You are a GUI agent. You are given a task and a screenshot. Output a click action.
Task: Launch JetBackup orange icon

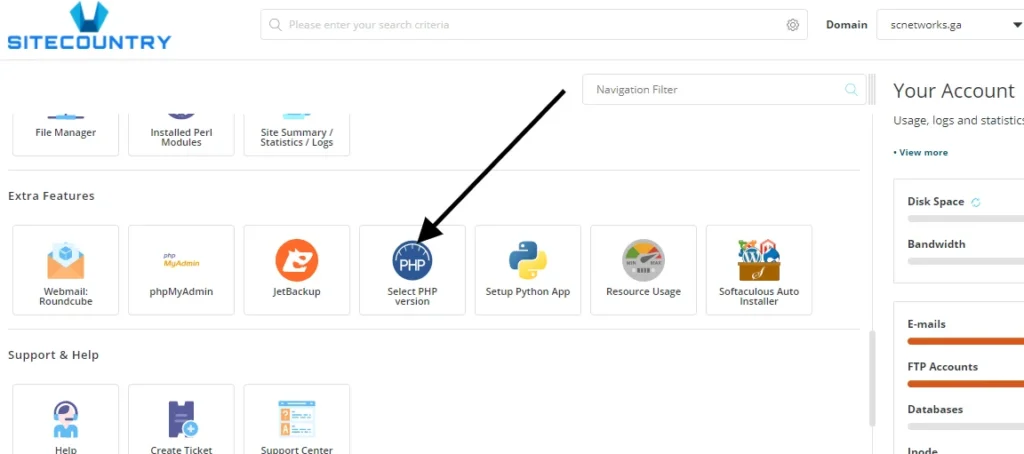click(296, 260)
